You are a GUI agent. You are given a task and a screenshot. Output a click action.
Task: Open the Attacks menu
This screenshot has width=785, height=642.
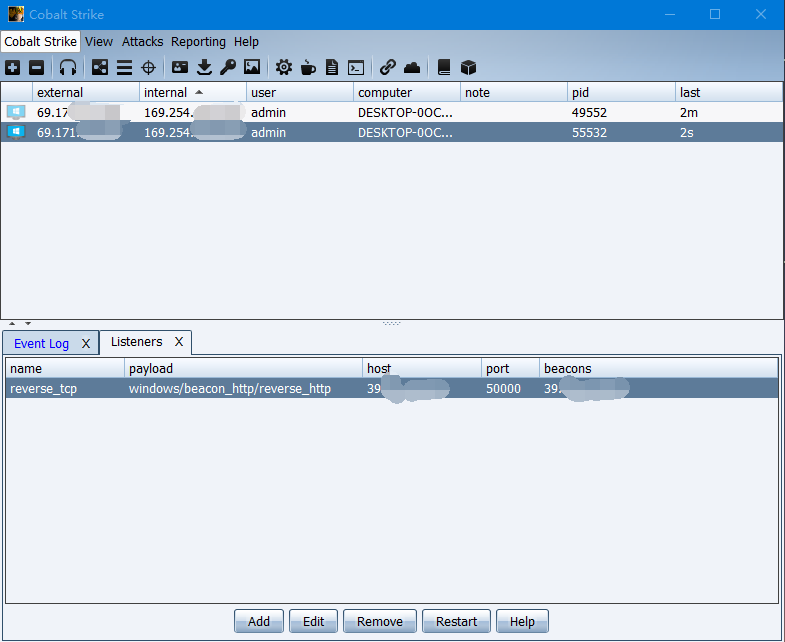point(142,42)
